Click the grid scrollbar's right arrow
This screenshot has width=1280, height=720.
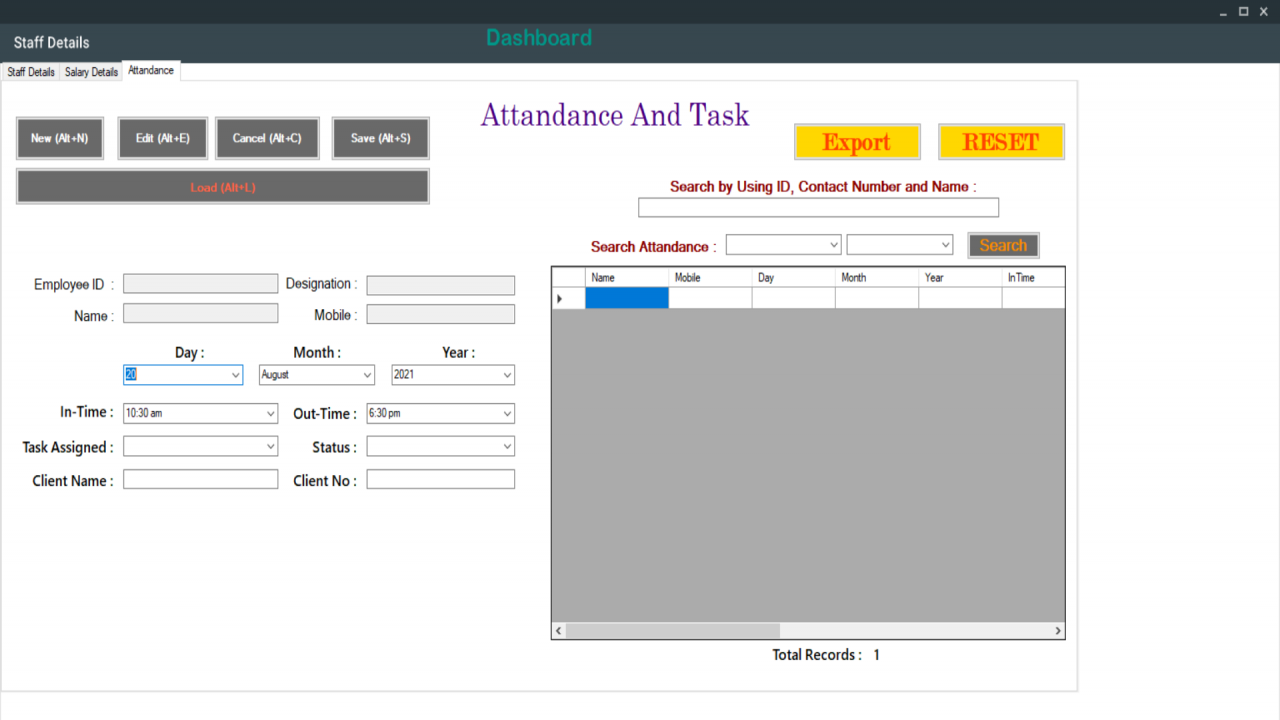pos(1058,631)
